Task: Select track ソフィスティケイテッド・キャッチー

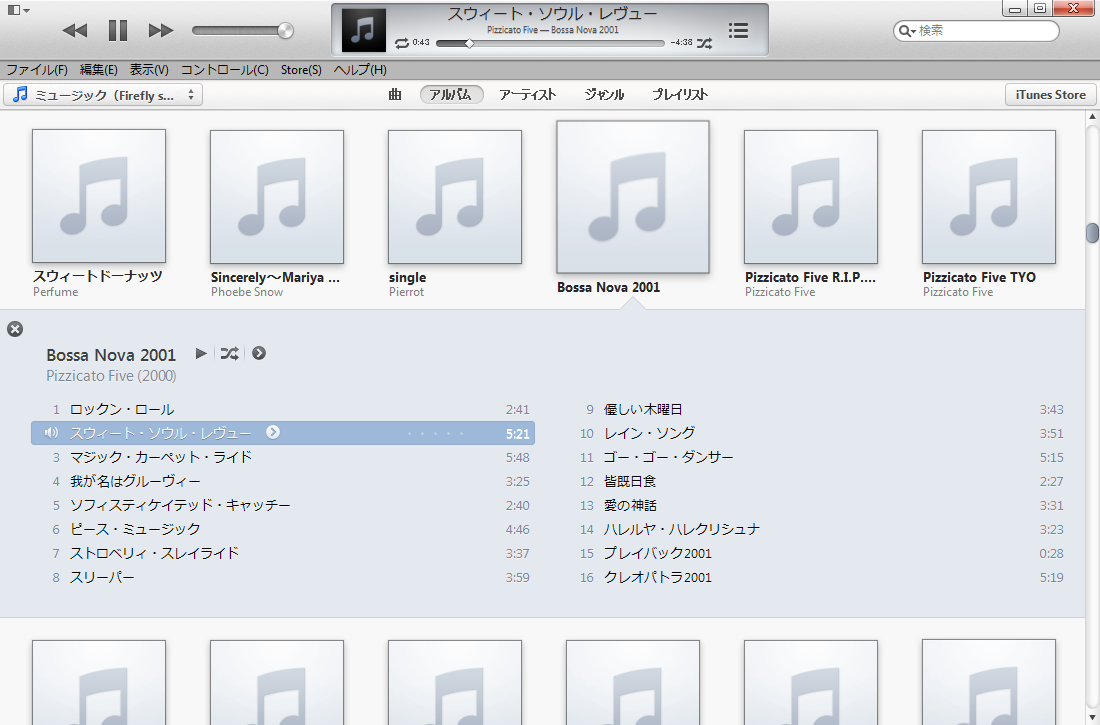Action: pos(283,505)
